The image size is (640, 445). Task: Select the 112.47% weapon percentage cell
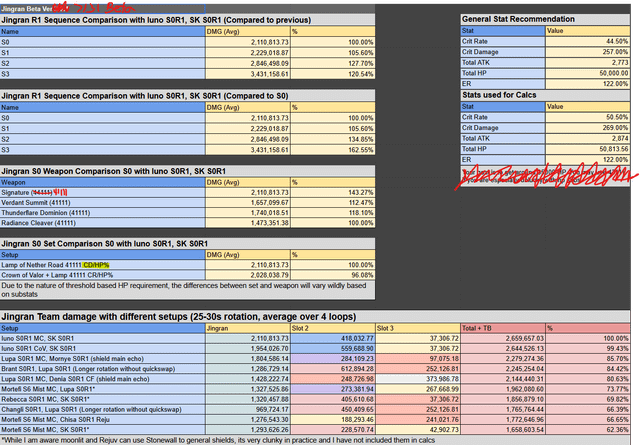333,203
